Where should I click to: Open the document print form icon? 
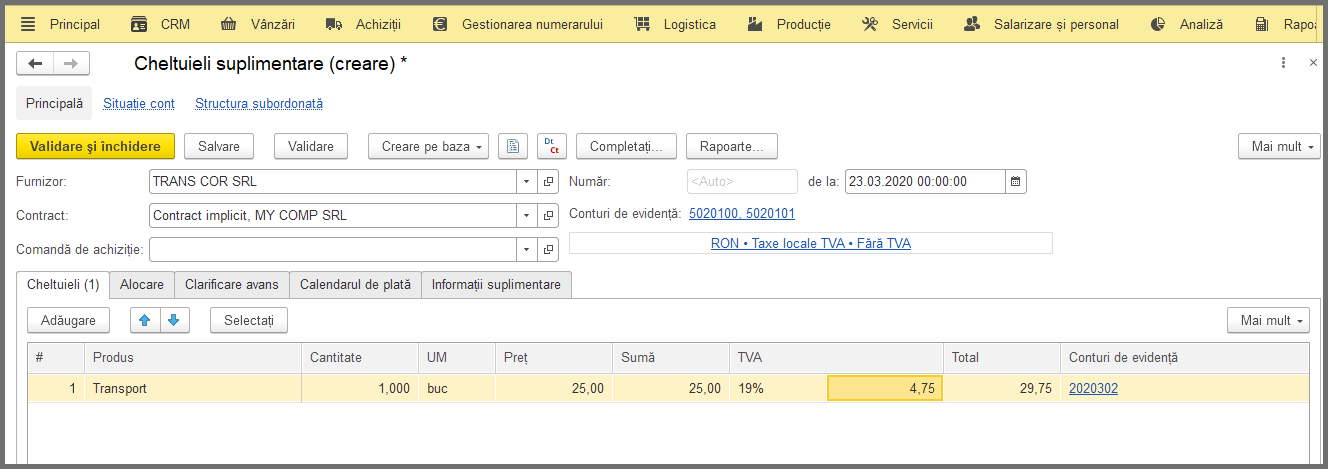[x=513, y=146]
